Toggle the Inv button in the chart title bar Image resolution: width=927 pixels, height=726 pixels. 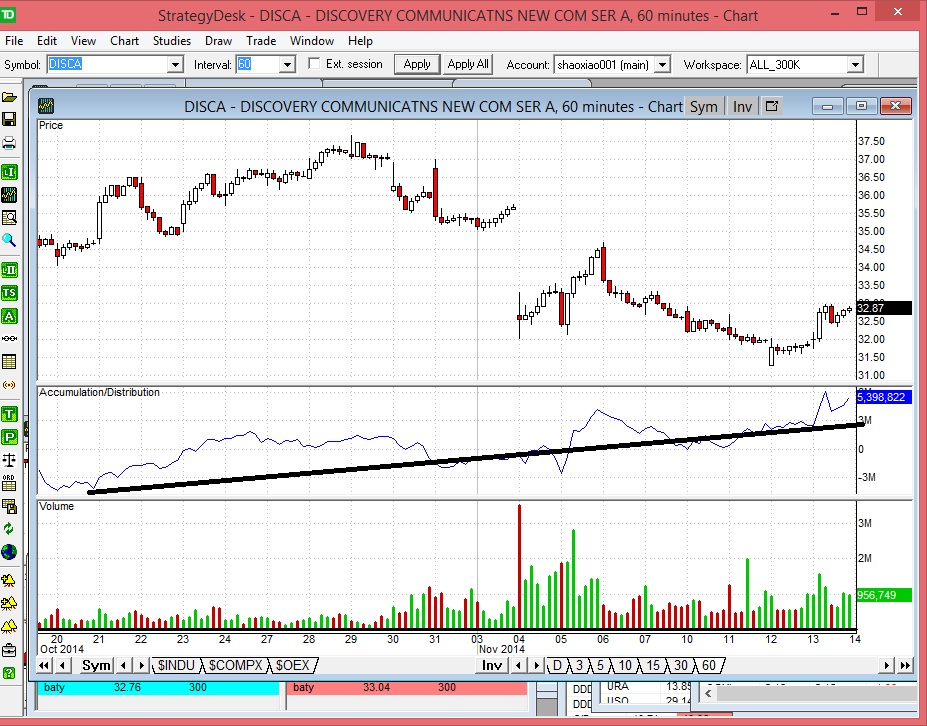pos(742,106)
